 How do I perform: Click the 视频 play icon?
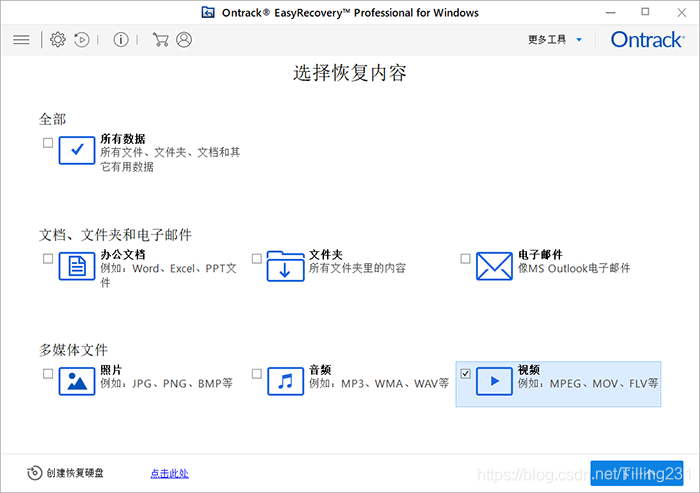tap(494, 381)
